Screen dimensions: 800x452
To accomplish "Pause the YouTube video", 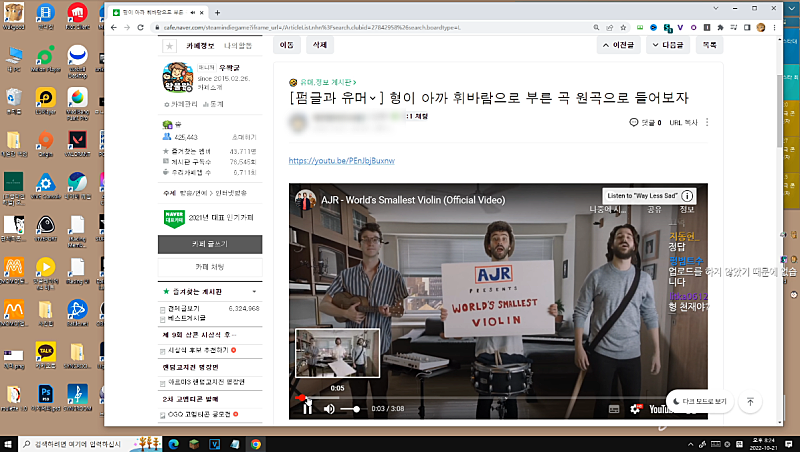I will pos(308,409).
